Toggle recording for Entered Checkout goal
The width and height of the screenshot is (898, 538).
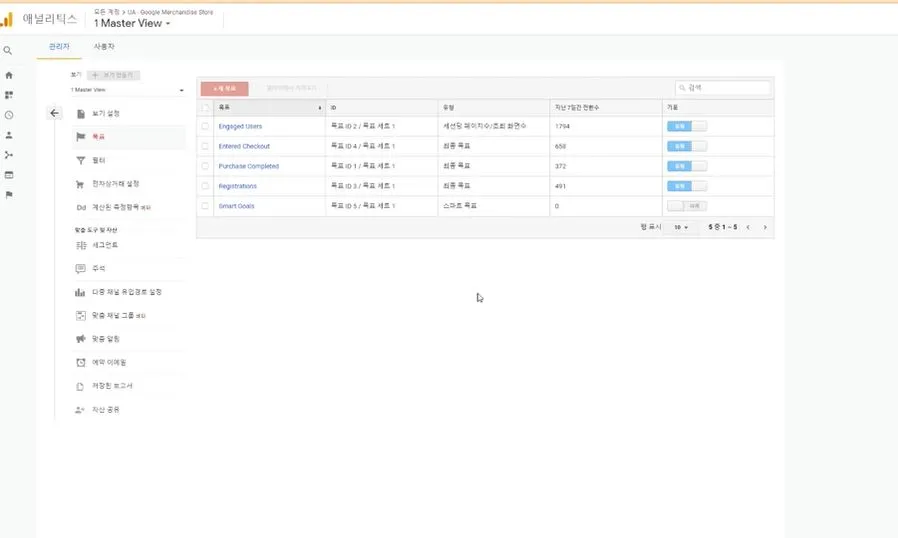[687, 146]
